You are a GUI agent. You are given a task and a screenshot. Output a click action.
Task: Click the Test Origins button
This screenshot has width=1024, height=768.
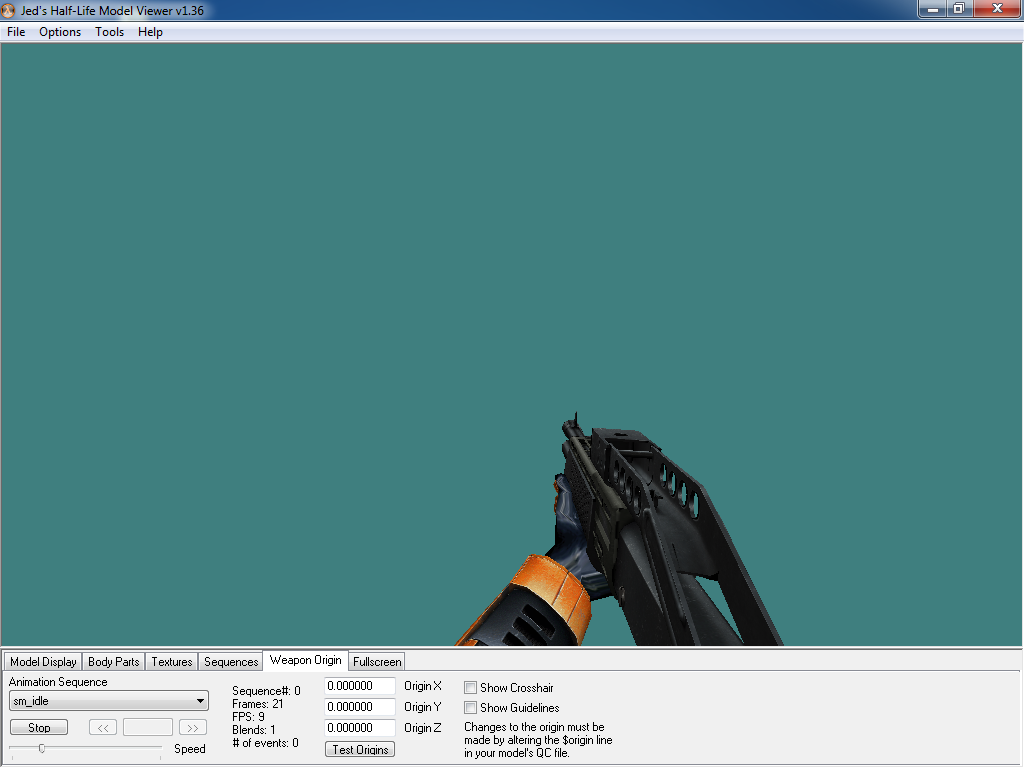pos(360,749)
